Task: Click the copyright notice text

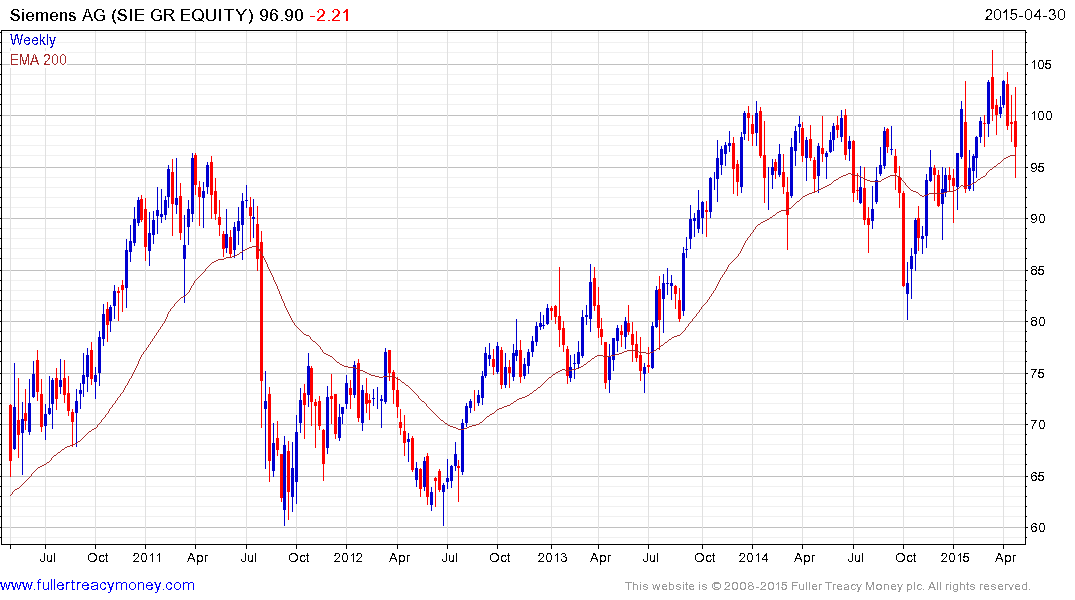Action: [828, 586]
